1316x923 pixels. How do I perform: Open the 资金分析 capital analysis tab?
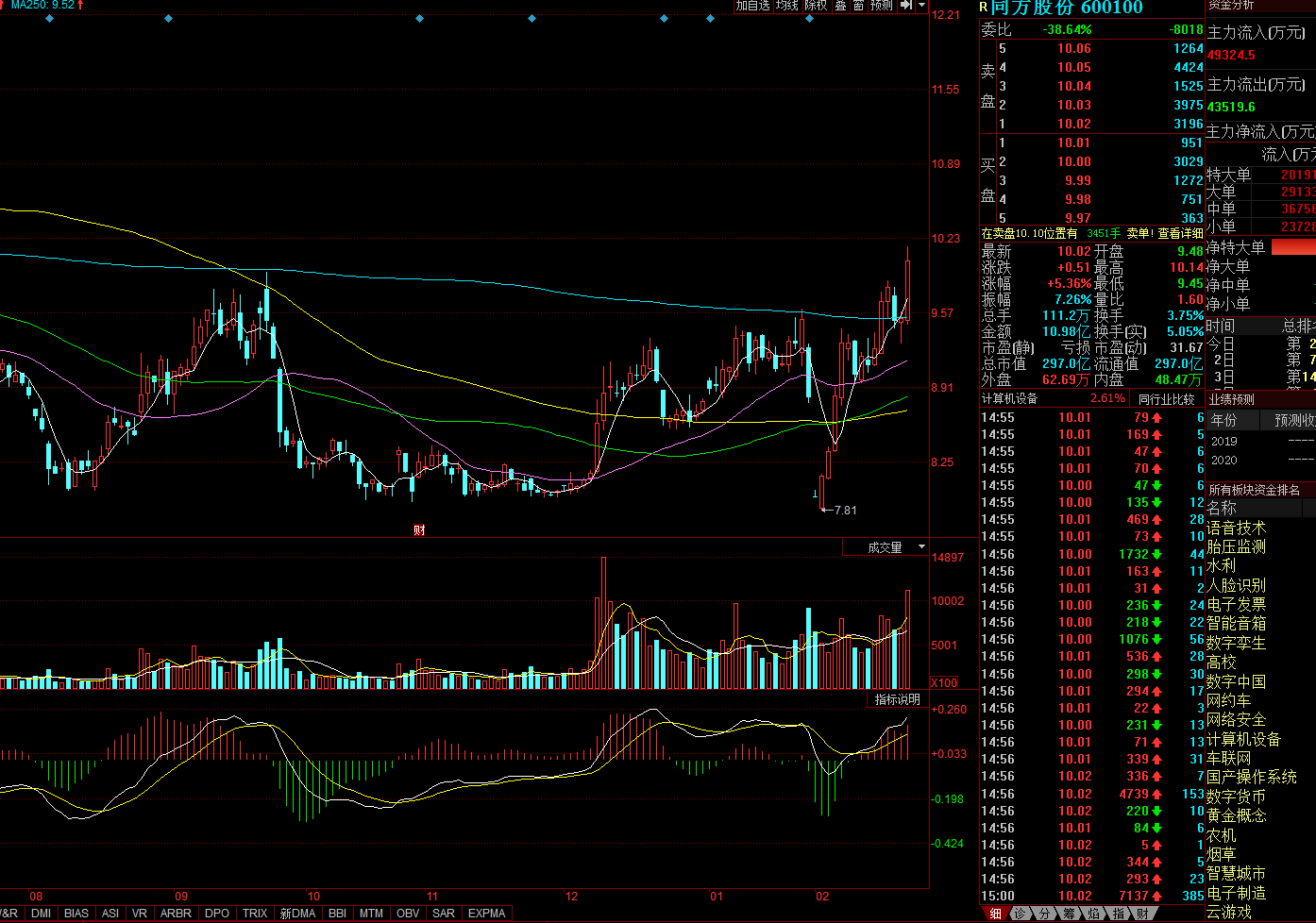click(1232, 6)
